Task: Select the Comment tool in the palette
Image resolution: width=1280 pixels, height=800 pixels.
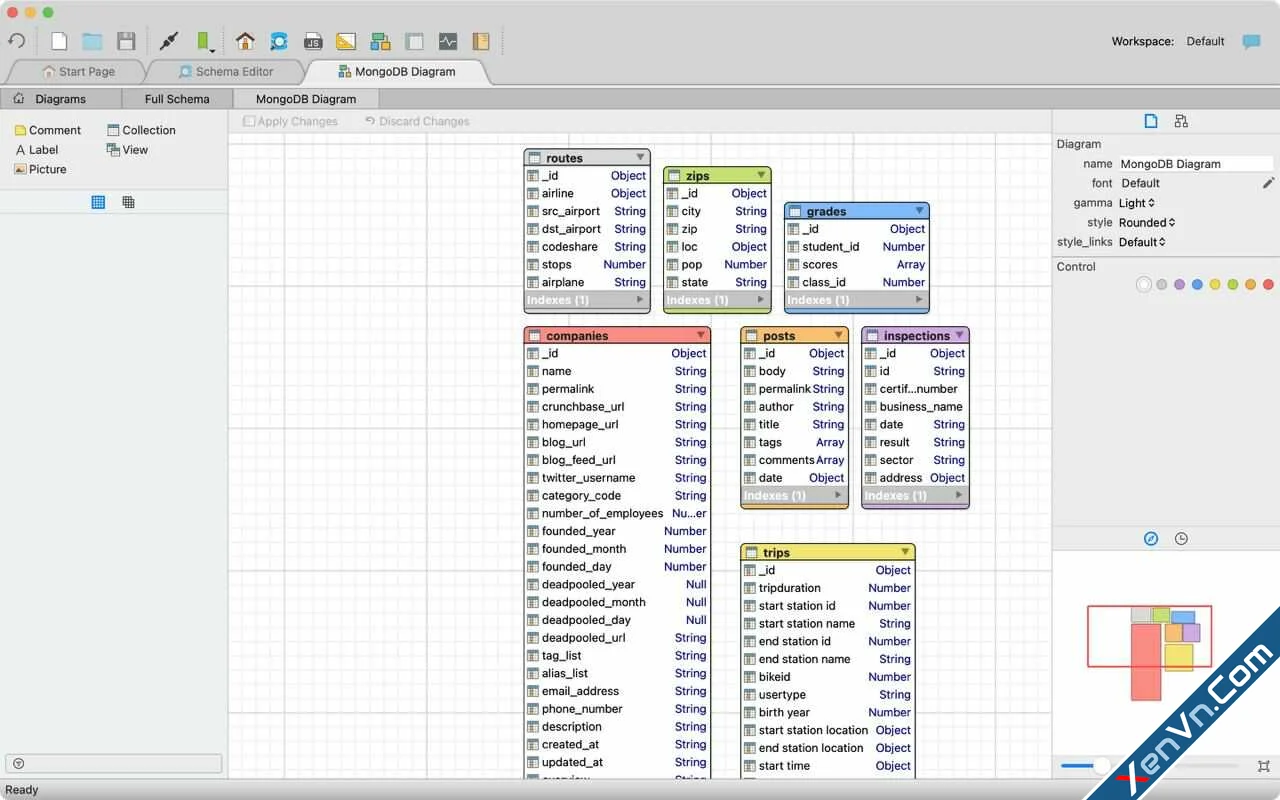Action: point(47,130)
